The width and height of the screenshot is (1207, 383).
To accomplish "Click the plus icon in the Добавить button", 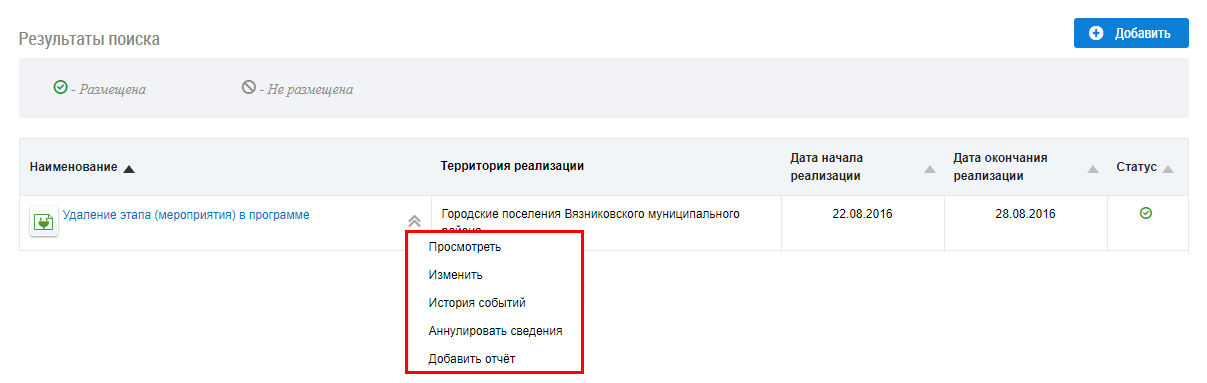I will 1096,33.
